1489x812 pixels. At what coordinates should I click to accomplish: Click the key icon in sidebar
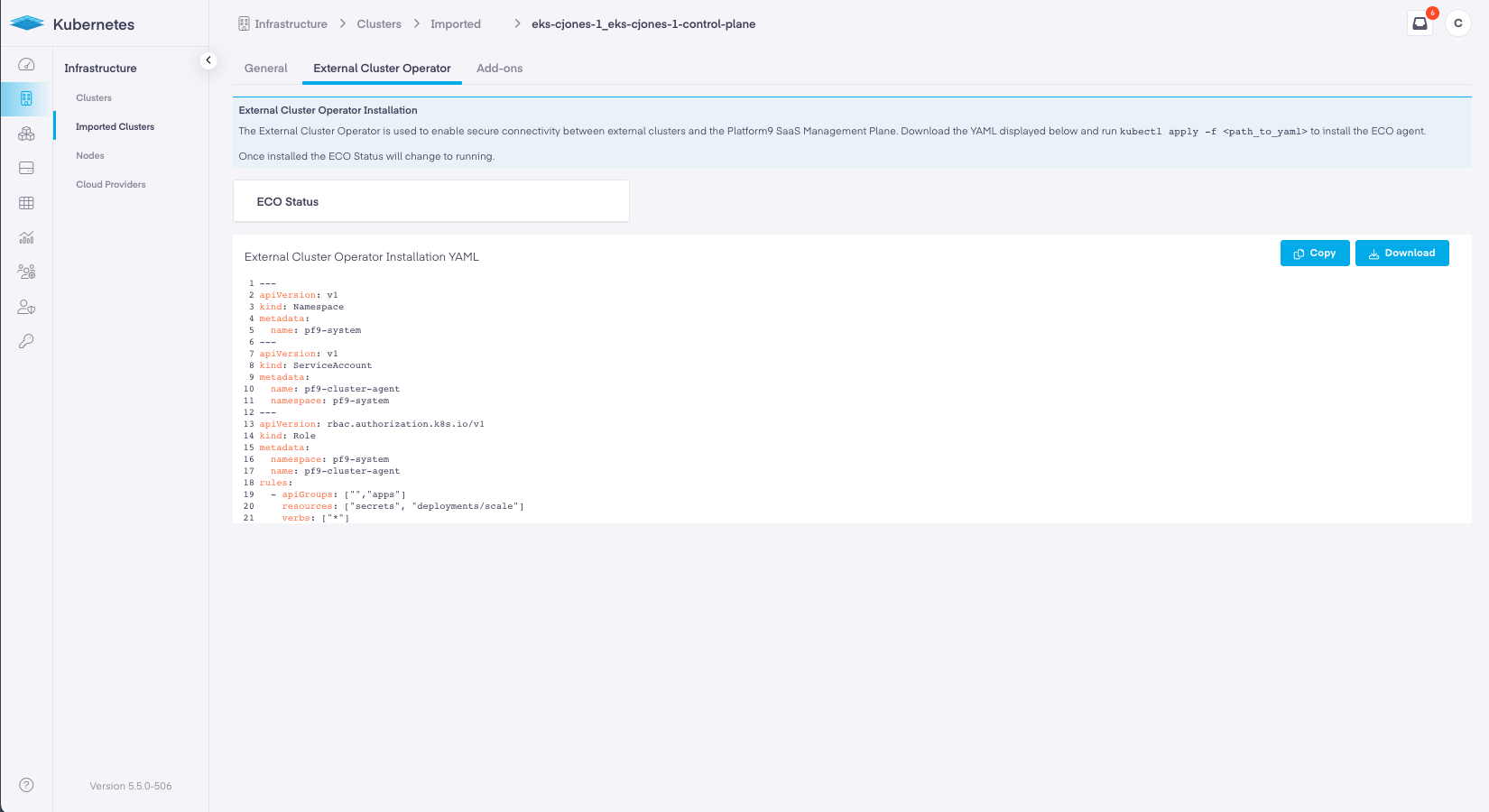(26, 341)
